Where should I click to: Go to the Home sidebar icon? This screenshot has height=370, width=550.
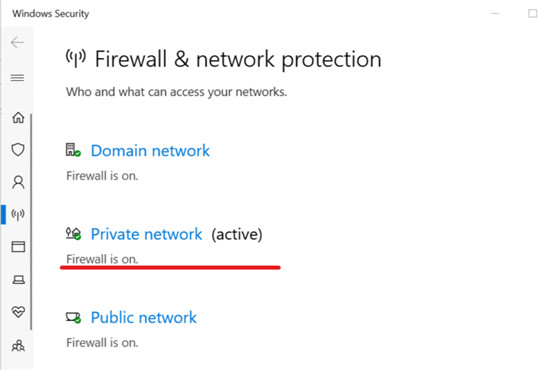click(x=18, y=117)
